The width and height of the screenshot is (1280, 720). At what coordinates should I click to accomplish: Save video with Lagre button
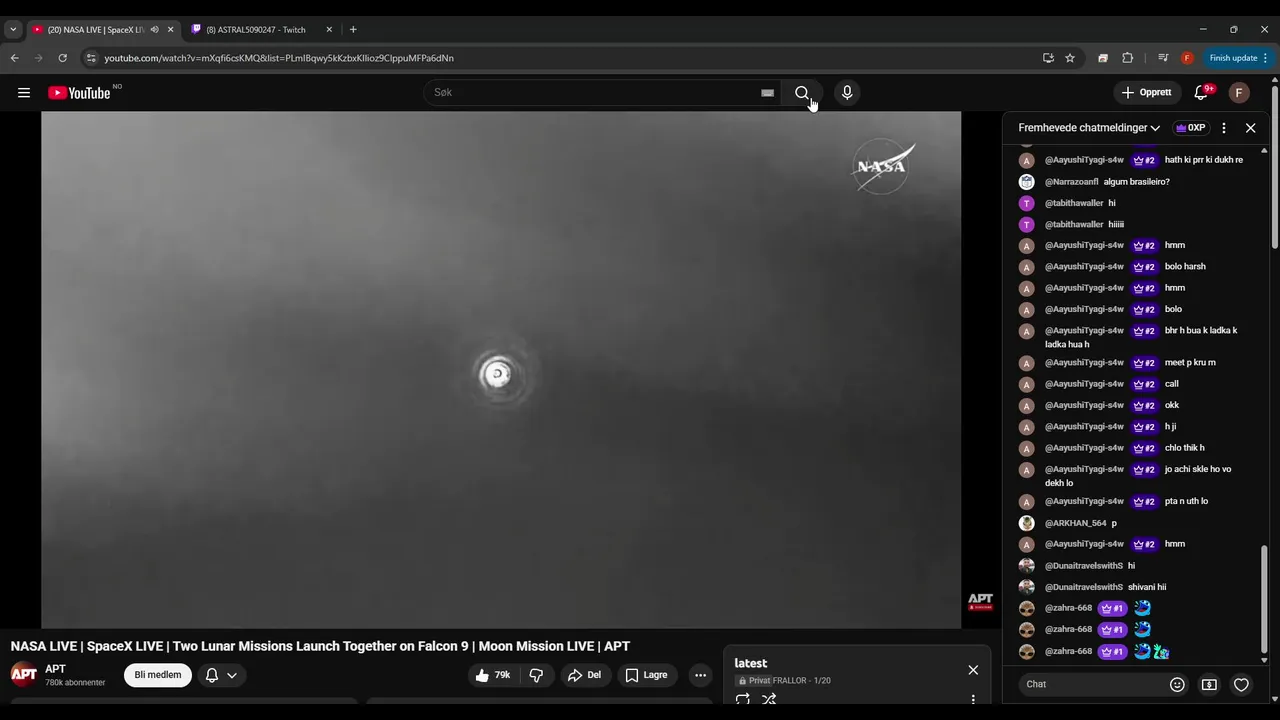coord(647,675)
